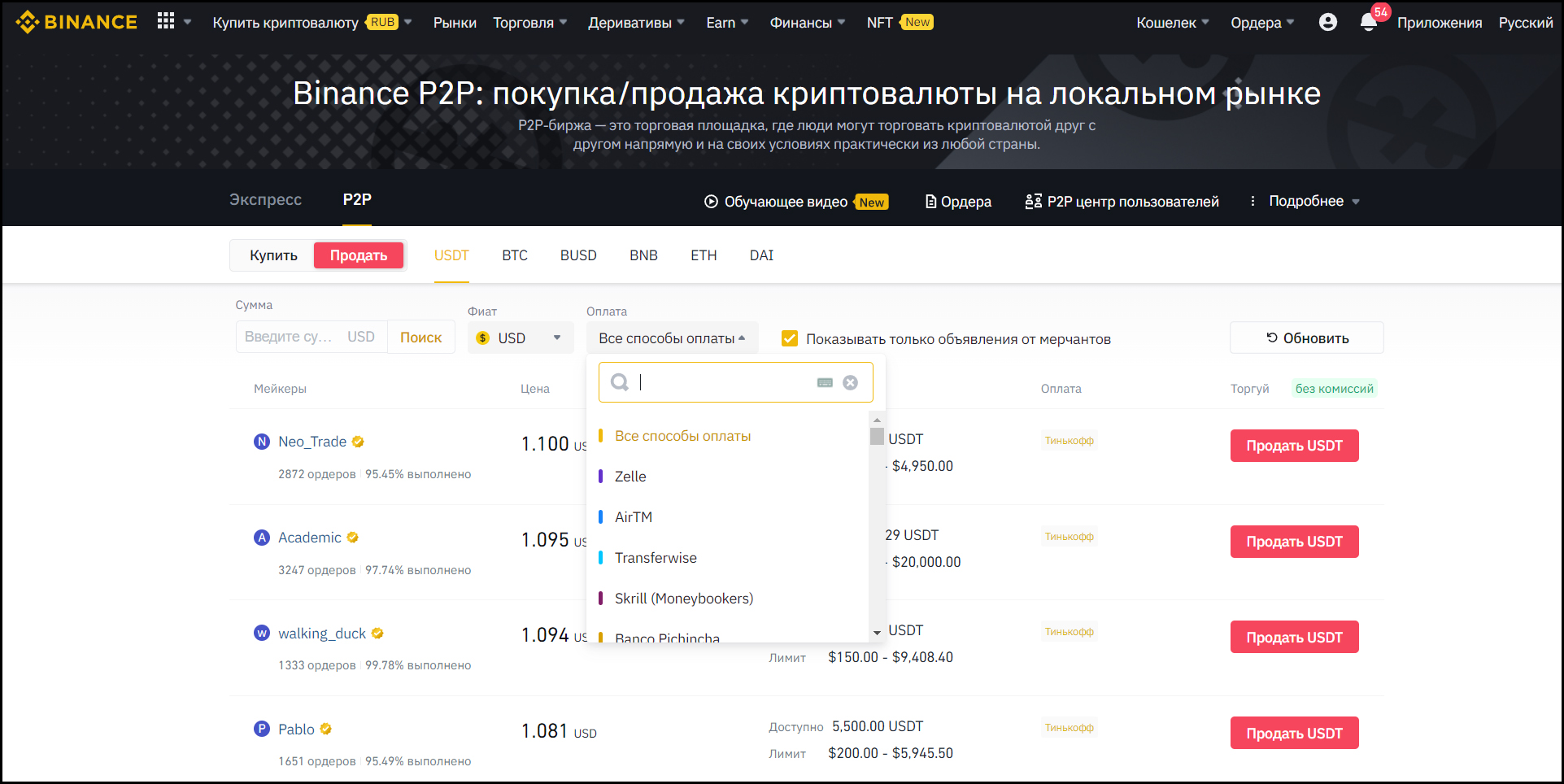
Task: Collapse the All payment methods dropdown
Action: click(x=673, y=338)
